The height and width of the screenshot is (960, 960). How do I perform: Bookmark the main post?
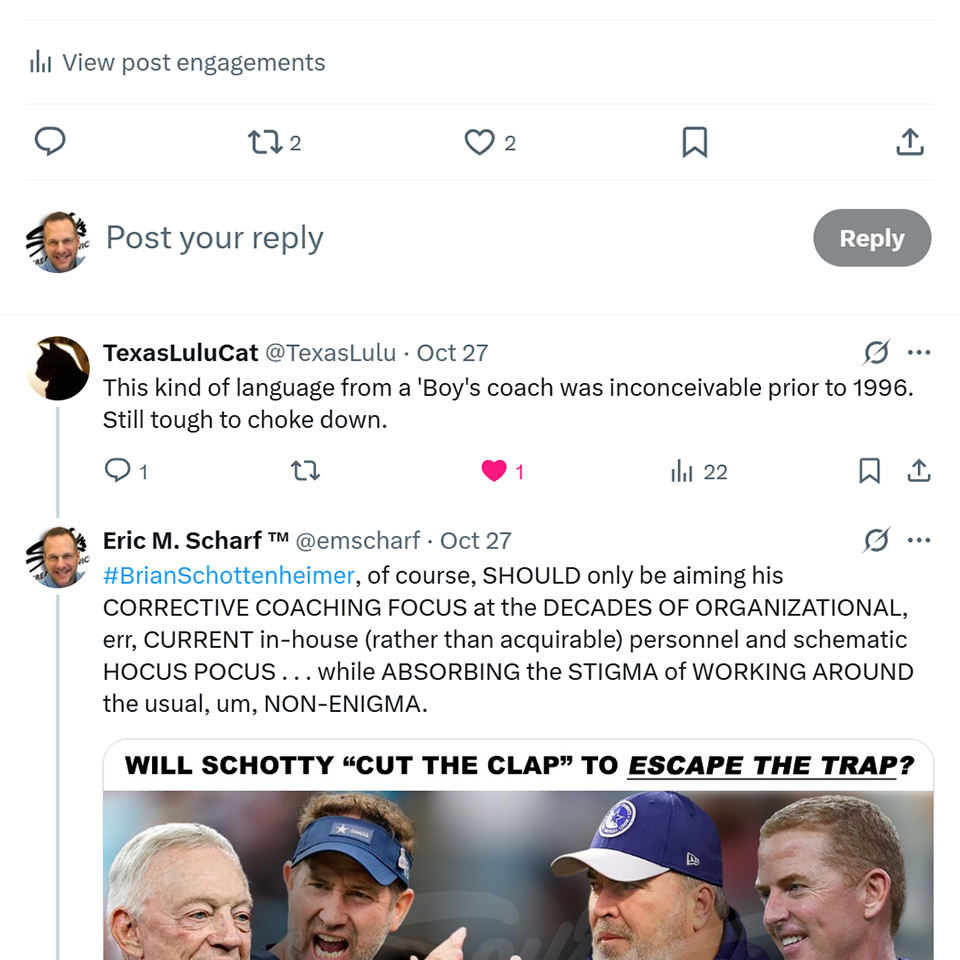coord(694,143)
